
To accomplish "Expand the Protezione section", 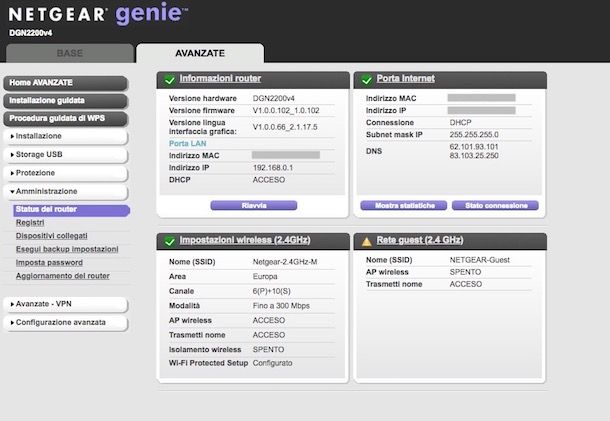I will [x=65, y=173].
